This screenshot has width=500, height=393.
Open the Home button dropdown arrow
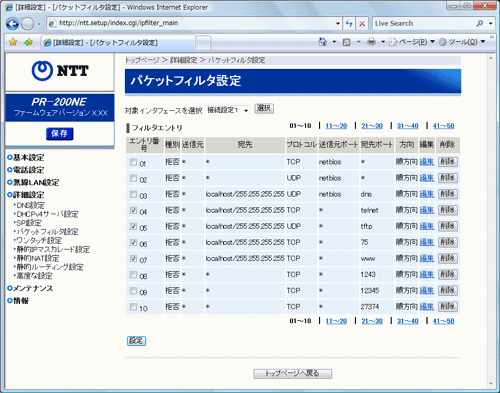[334, 42]
